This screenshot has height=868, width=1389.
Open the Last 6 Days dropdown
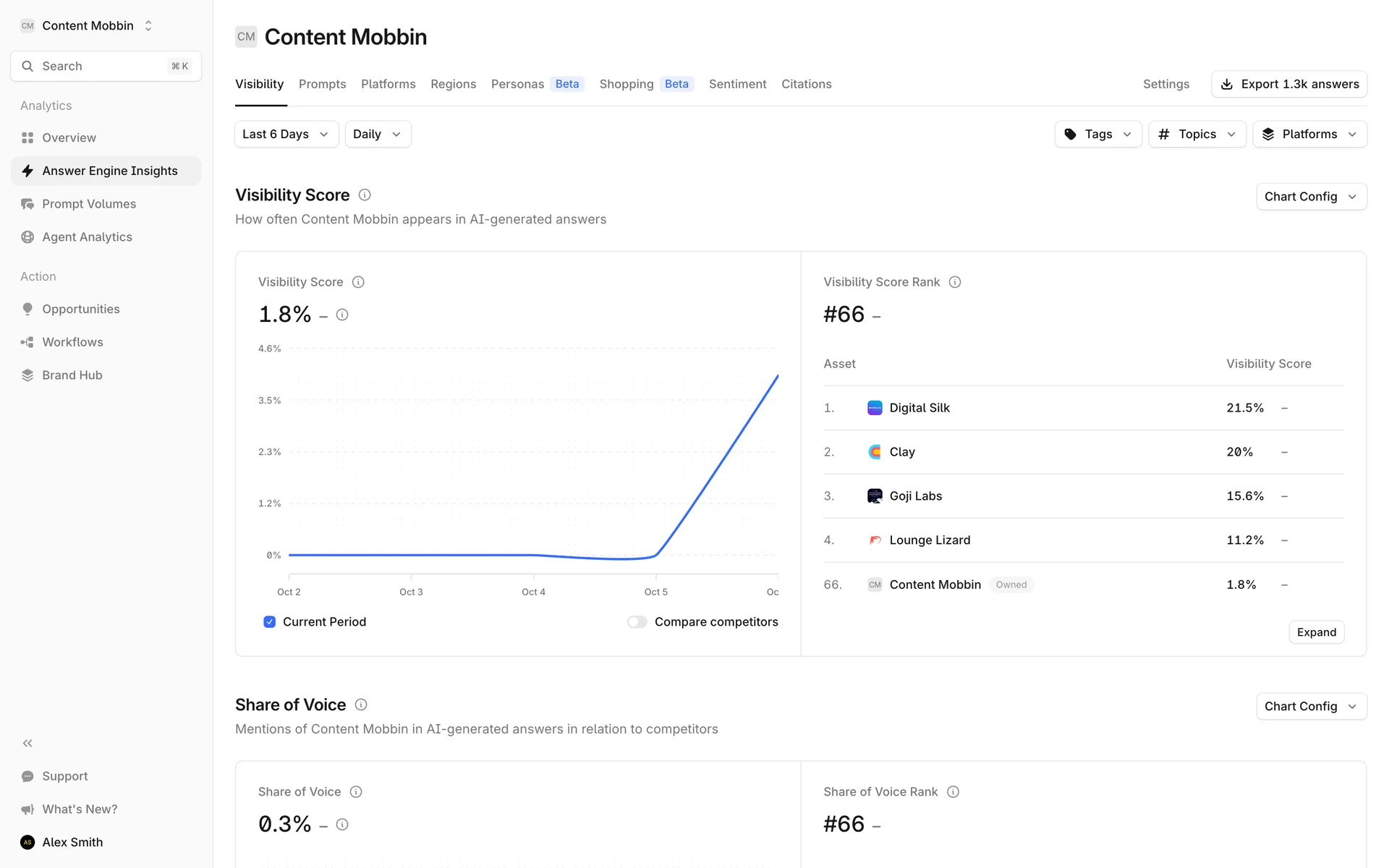pyautogui.click(x=286, y=135)
